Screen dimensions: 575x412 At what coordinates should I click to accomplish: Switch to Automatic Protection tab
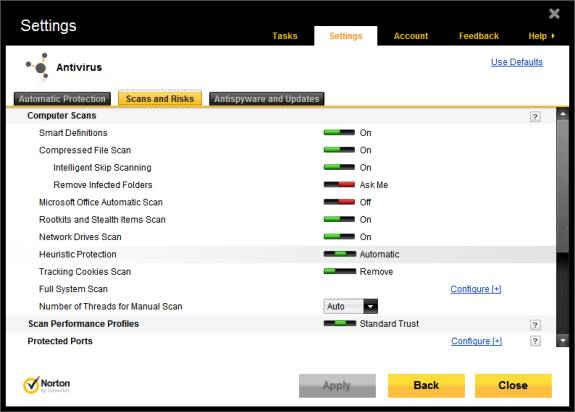[62, 99]
